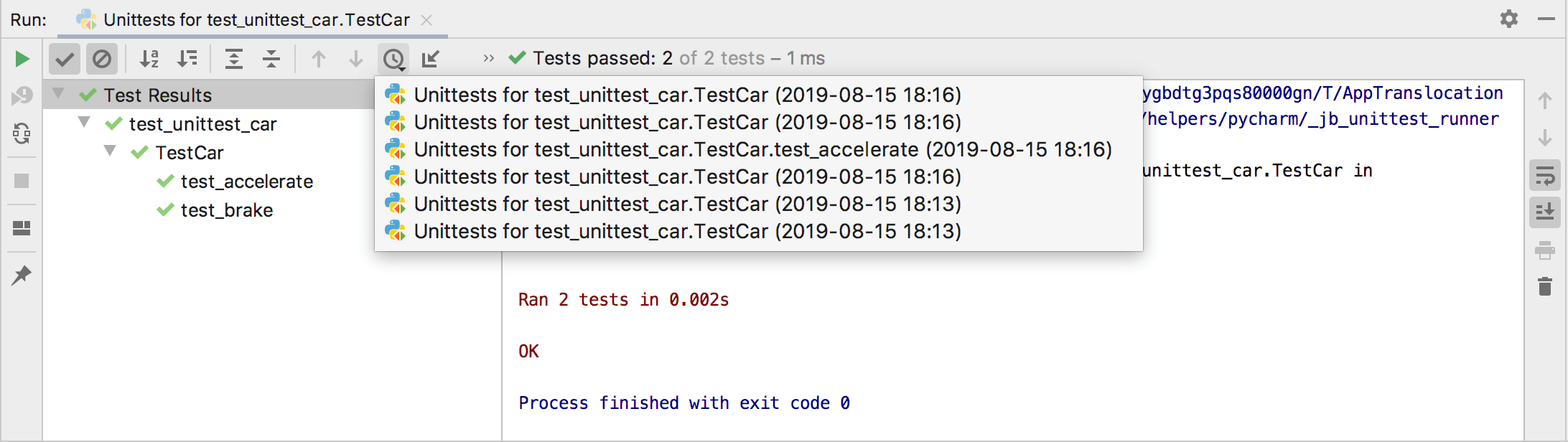Click the Collapse All icon in the toolbar

(x=271, y=59)
